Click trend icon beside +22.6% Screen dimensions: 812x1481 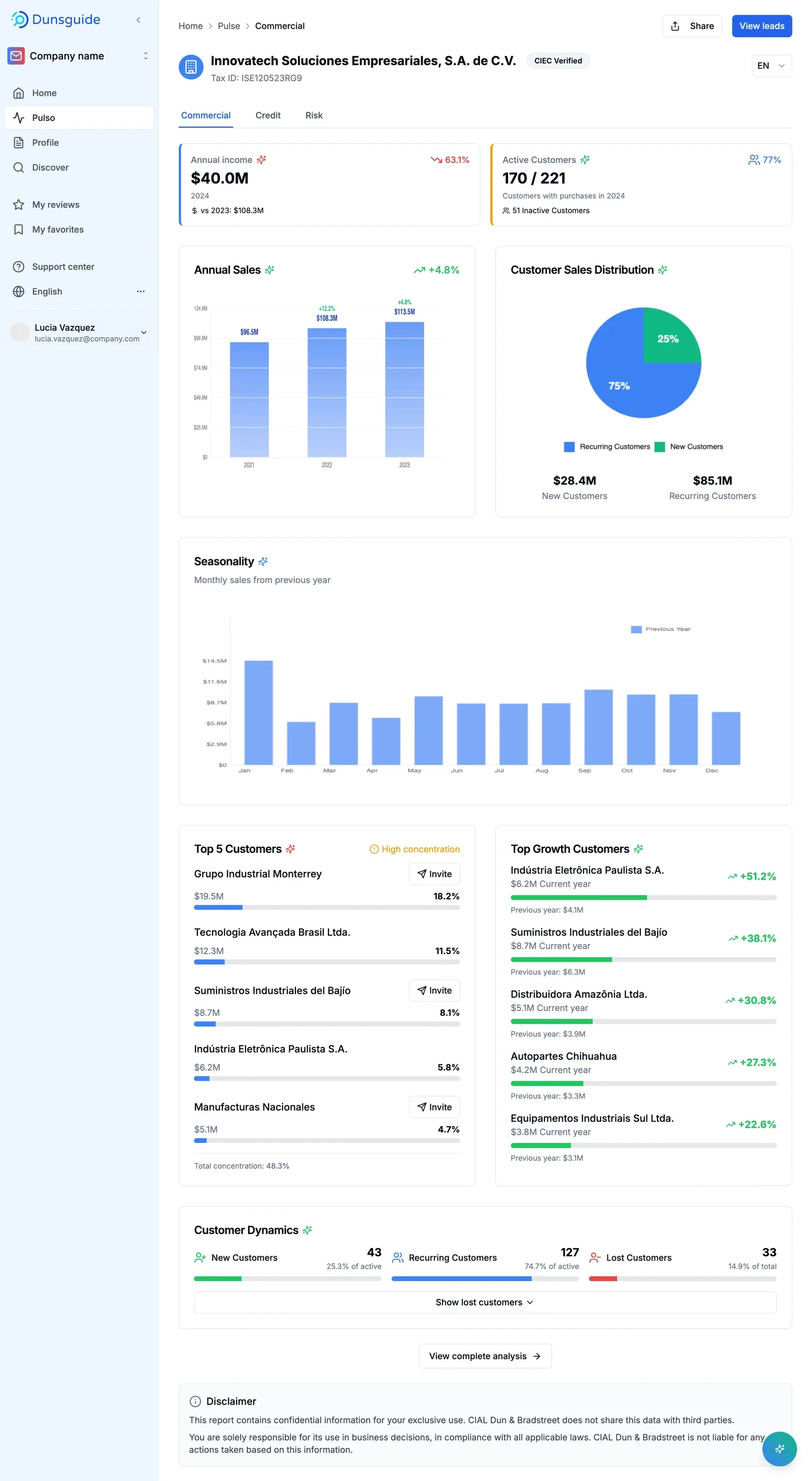click(x=731, y=1125)
